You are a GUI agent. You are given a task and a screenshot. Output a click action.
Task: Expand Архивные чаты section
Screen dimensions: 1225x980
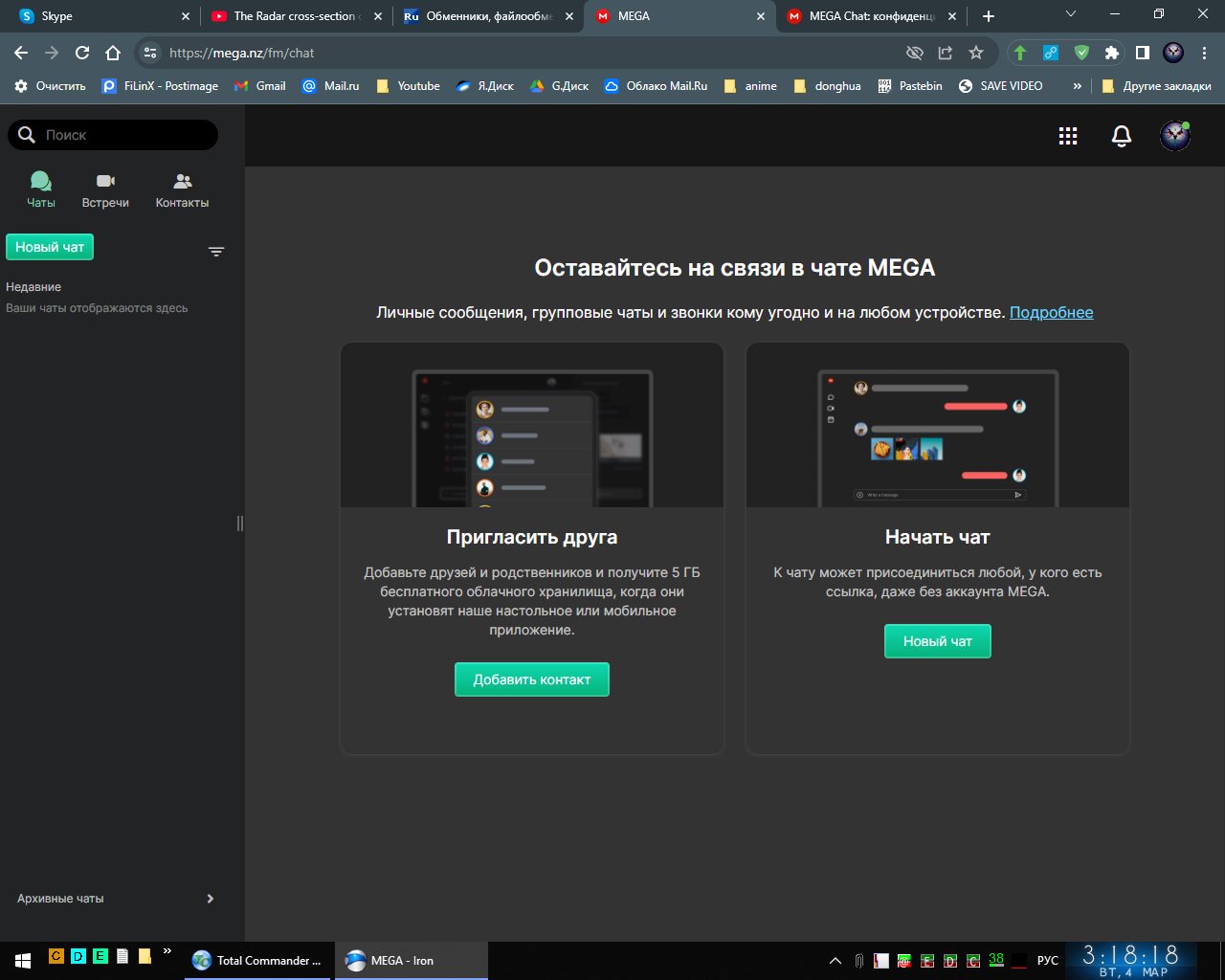coord(116,899)
